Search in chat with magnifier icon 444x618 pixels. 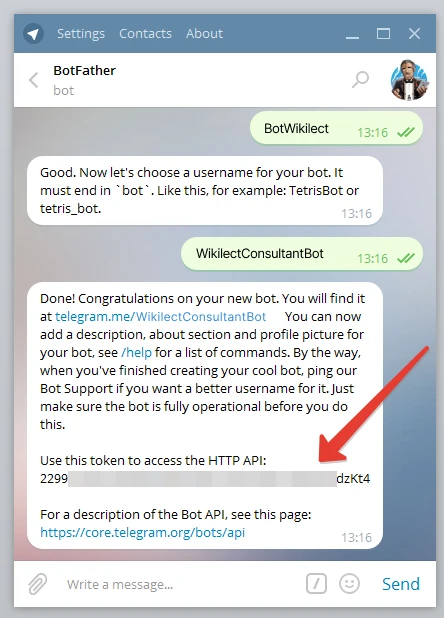(360, 80)
